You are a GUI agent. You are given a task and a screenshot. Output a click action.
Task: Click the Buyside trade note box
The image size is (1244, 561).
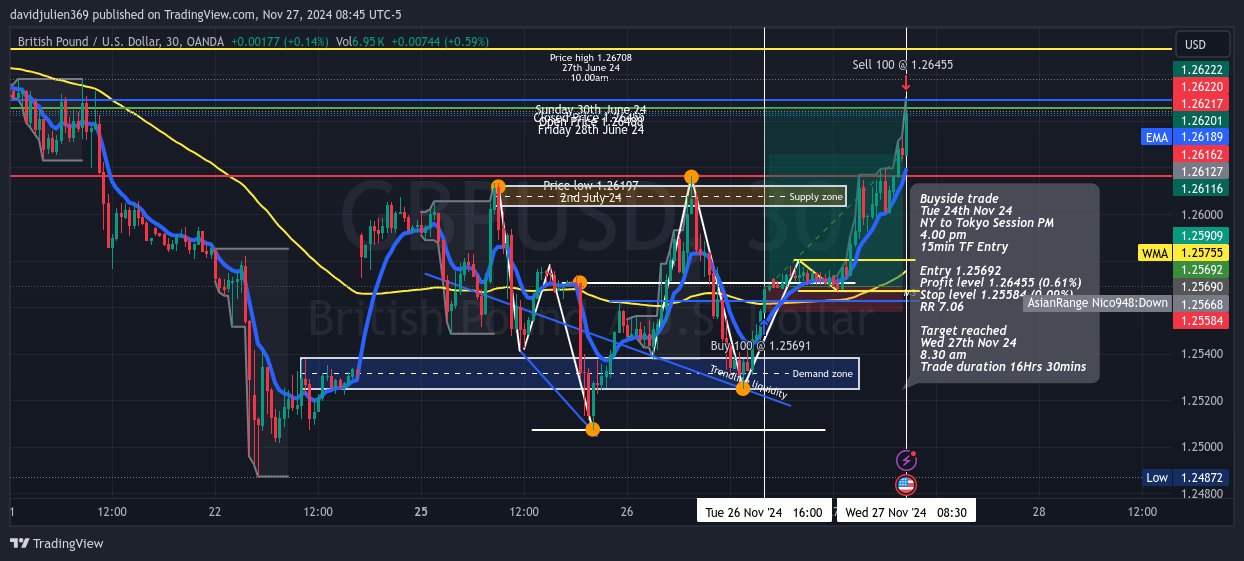[1004, 283]
